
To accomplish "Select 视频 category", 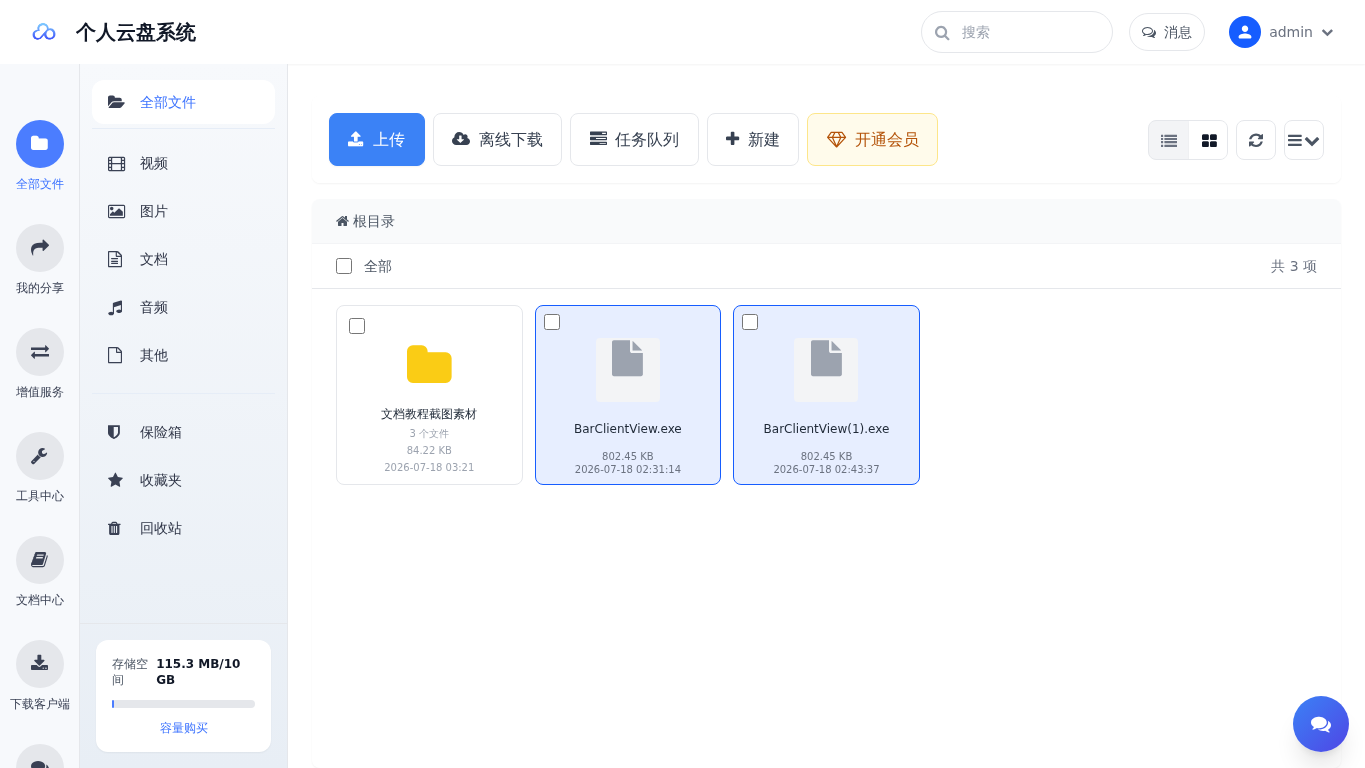I will click(183, 164).
